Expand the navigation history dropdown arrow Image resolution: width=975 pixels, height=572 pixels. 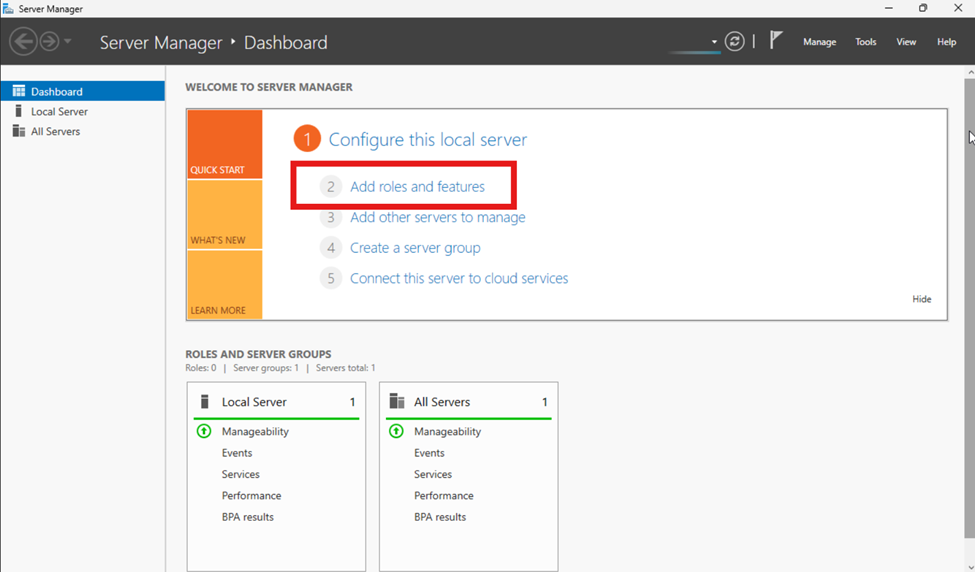[x=68, y=42]
